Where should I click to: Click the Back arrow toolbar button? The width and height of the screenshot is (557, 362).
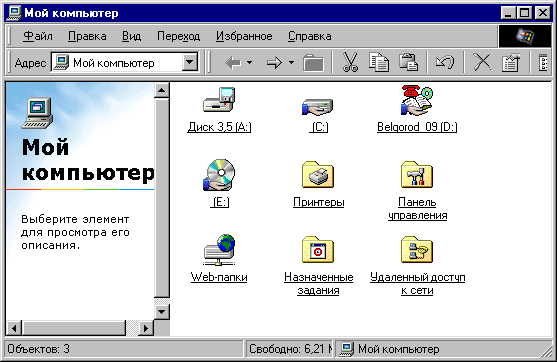pyautogui.click(x=233, y=63)
